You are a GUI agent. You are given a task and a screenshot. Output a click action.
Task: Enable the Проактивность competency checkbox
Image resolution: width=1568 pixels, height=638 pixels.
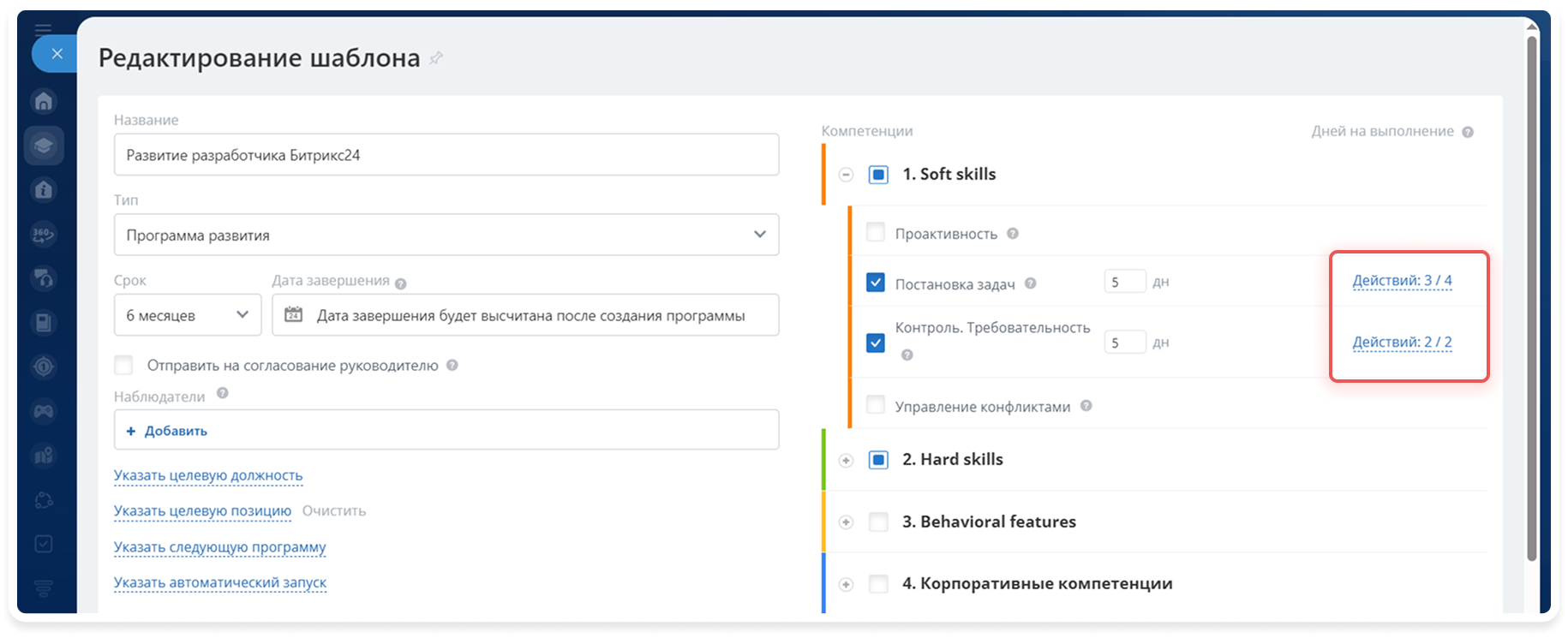click(x=876, y=232)
